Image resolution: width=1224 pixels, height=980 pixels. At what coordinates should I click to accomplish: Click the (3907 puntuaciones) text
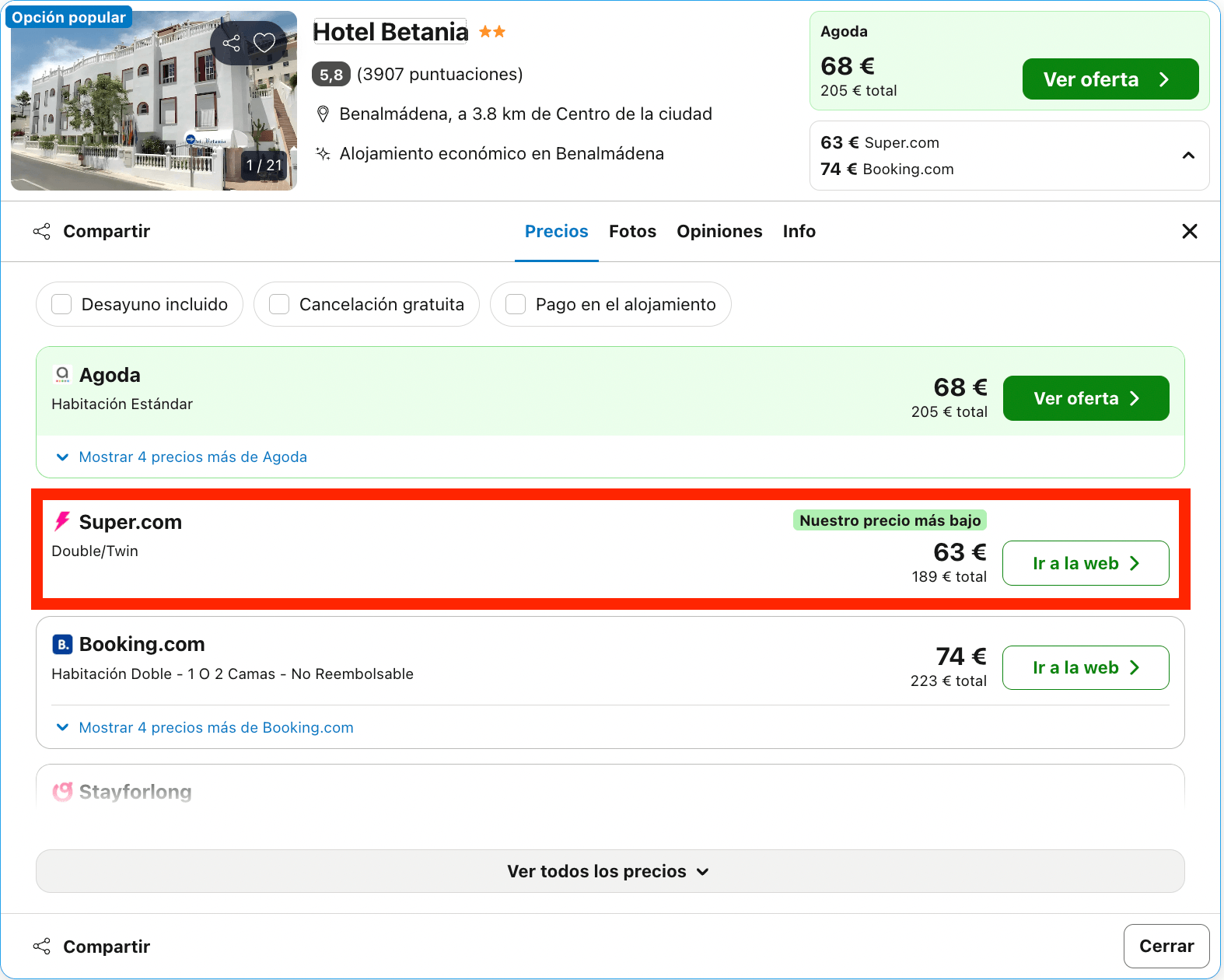click(x=439, y=75)
